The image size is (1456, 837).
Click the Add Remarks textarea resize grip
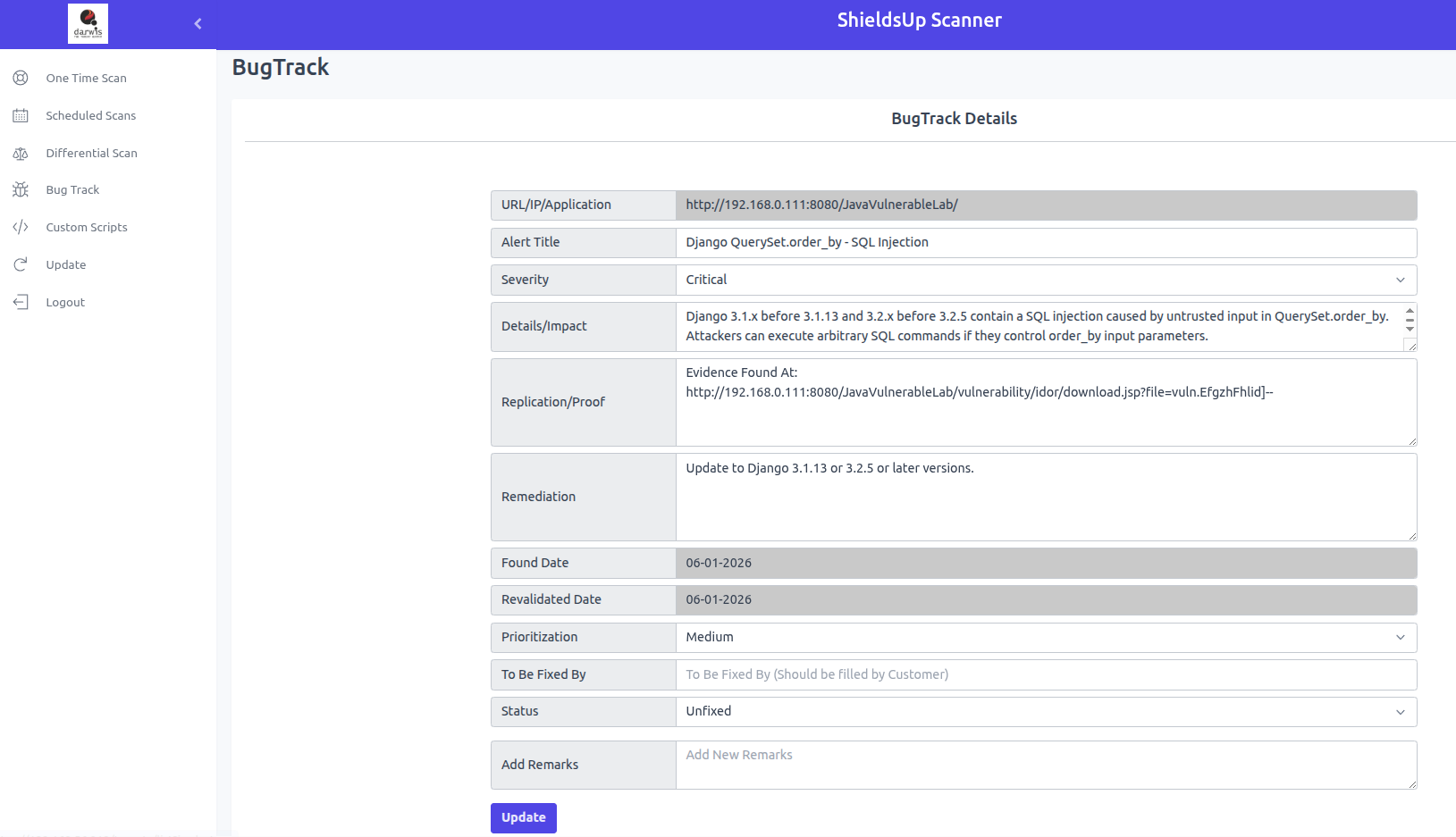[x=1412, y=784]
